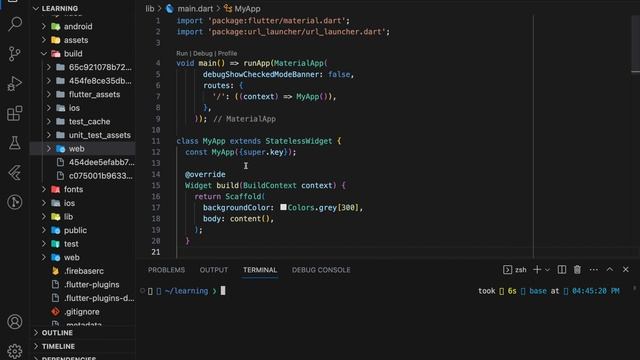The height and width of the screenshot is (360, 640).
Task: Click the @override annotation text
Action: coord(205,174)
